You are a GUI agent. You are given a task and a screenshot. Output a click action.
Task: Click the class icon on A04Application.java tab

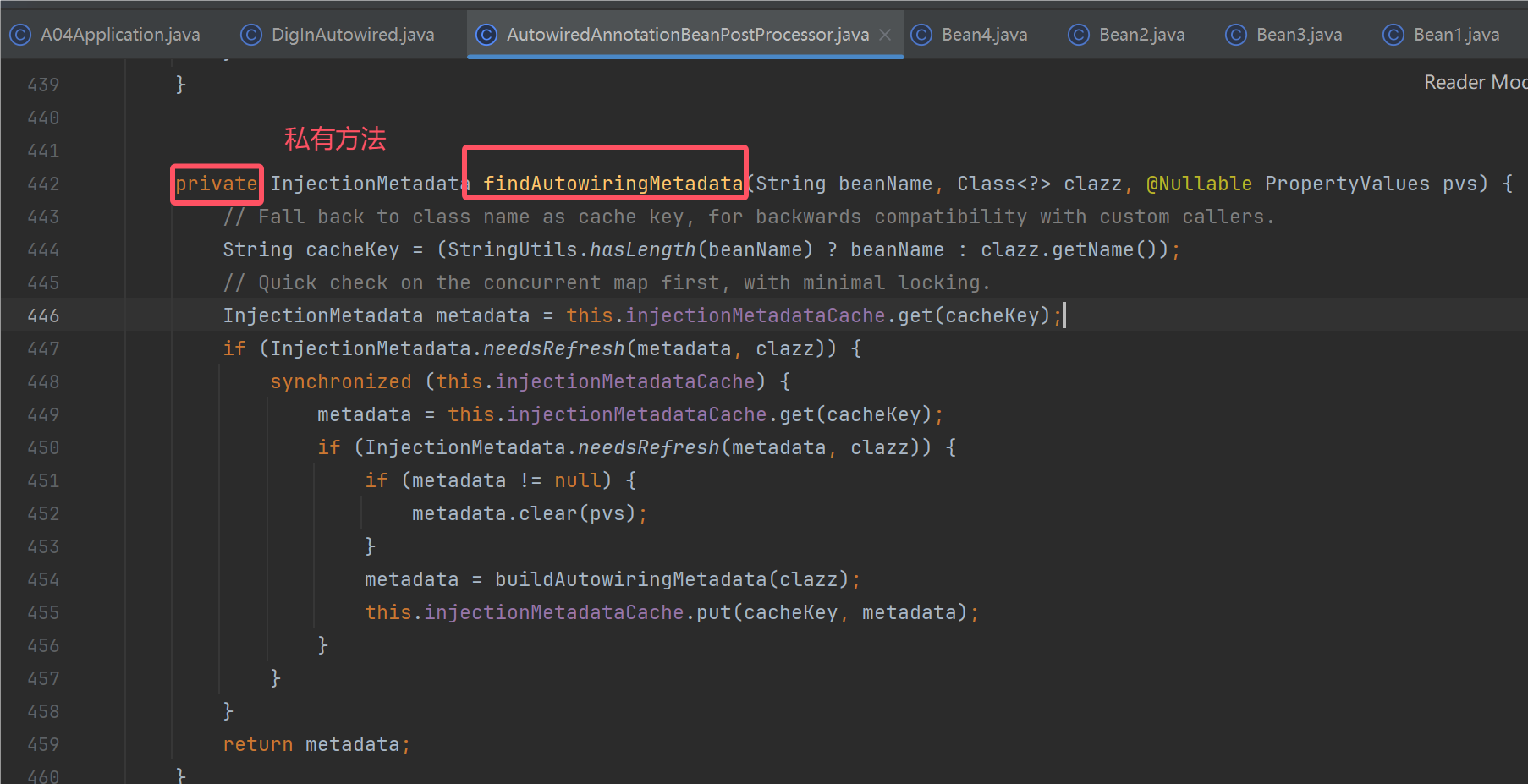coord(20,35)
